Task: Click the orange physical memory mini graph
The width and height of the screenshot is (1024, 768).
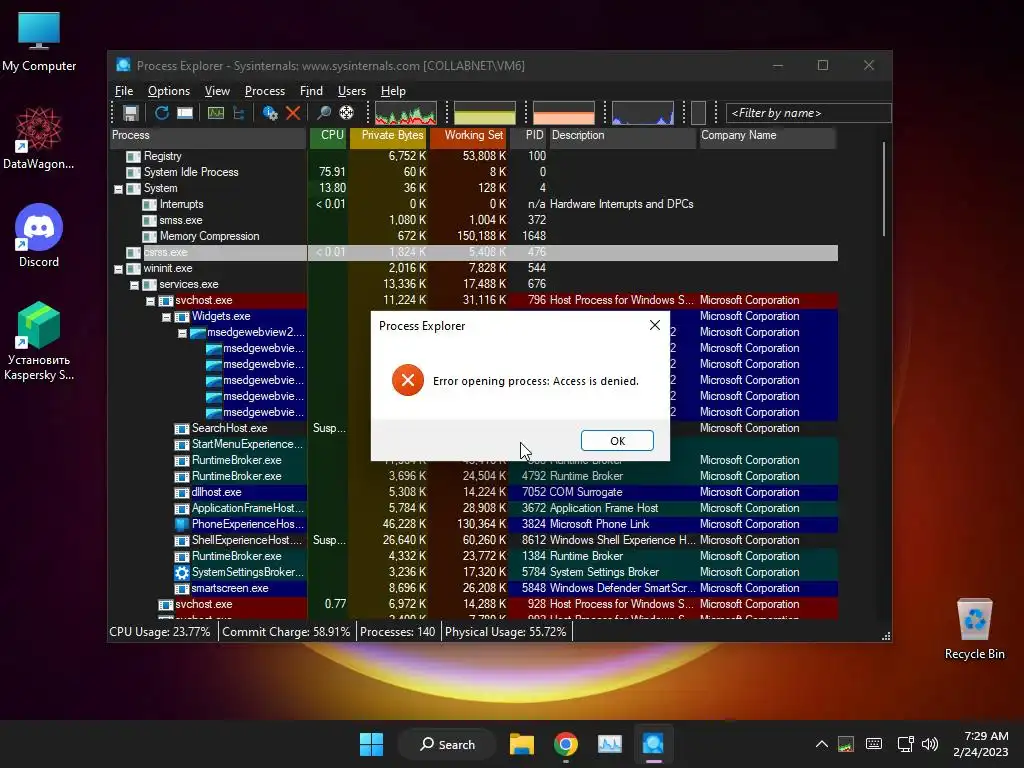Action: coord(564,113)
